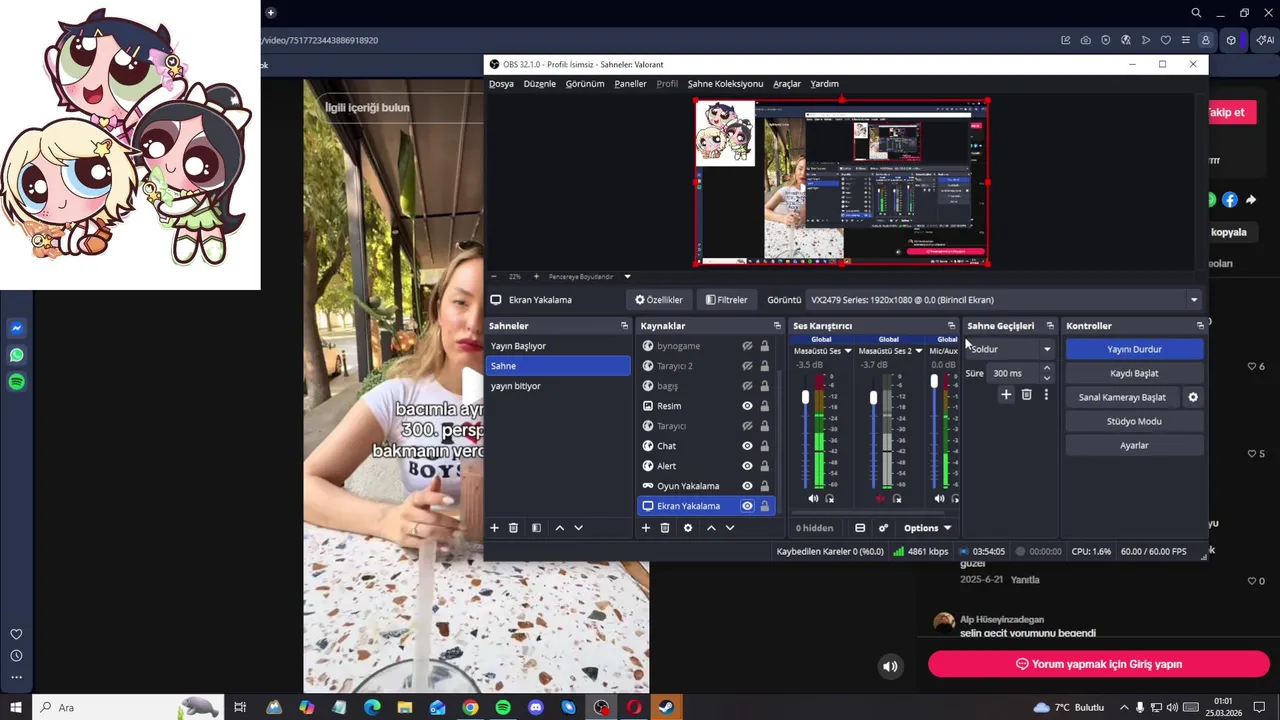Open Masaüstü Ses 2 channel dropdown arrow

(x=918, y=351)
